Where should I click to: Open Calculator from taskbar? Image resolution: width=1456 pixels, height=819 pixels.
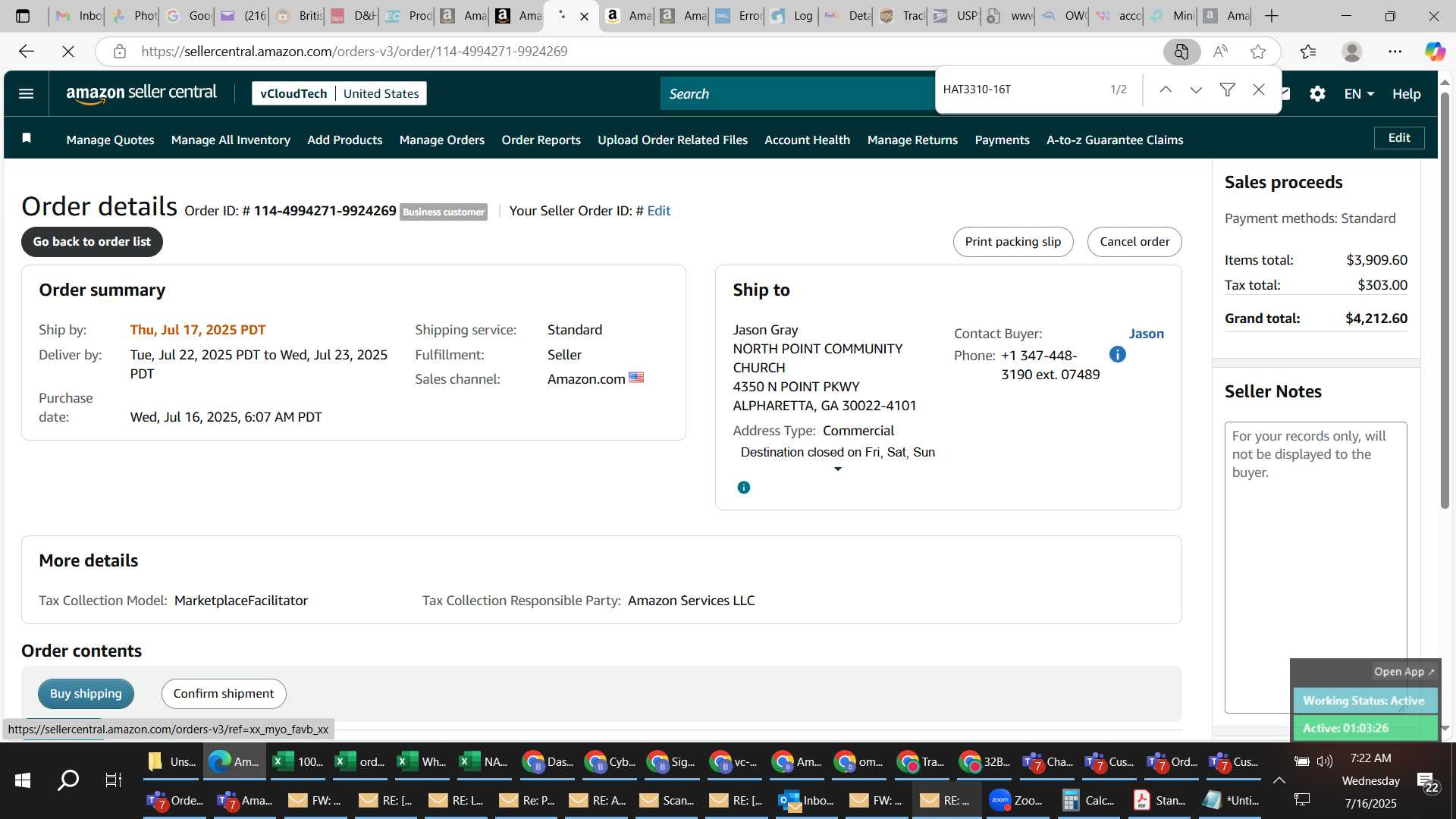1087,800
